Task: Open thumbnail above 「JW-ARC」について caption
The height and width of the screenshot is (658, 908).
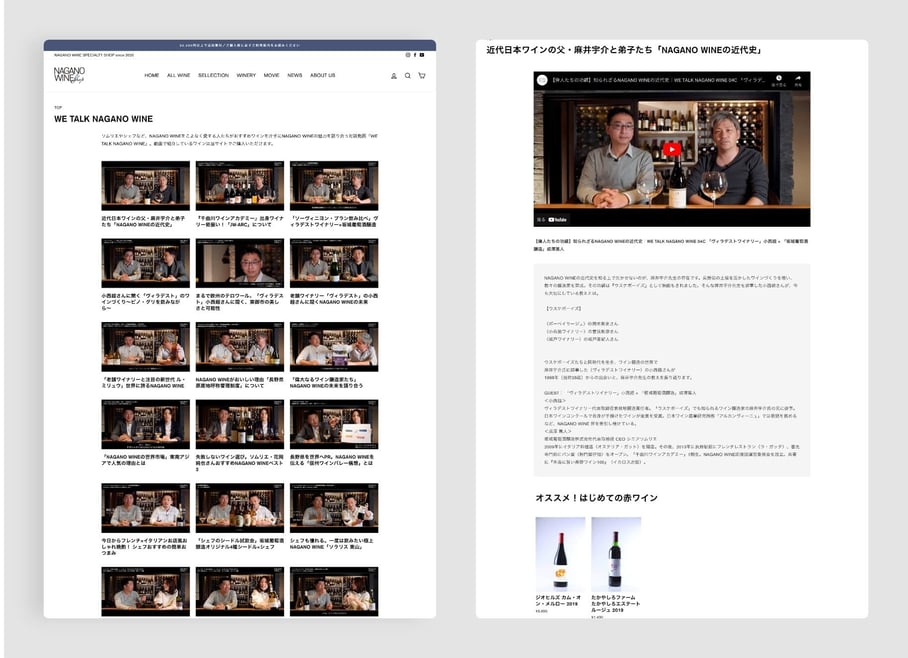Action: 240,186
